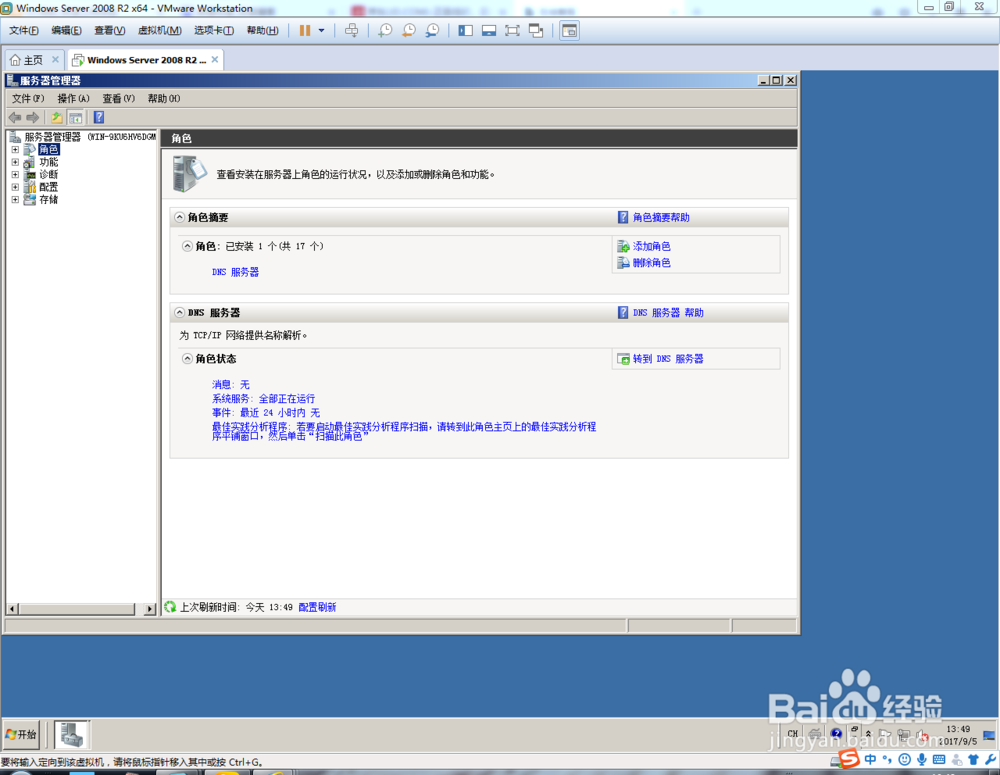Open the DNS 服务器 role link
1000x775 pixels.
pos(235,272)
